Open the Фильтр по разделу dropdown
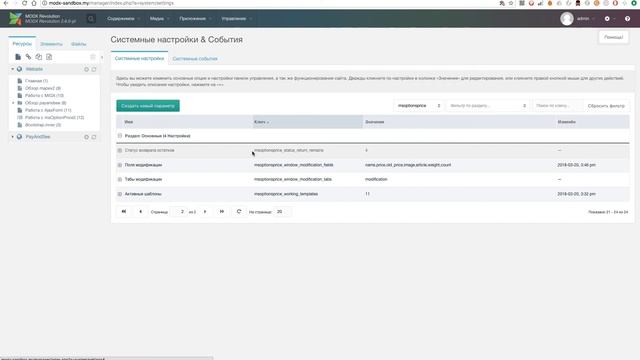This screenshot has height=360, width=640. pyautogui.click(x=488, y=106)
